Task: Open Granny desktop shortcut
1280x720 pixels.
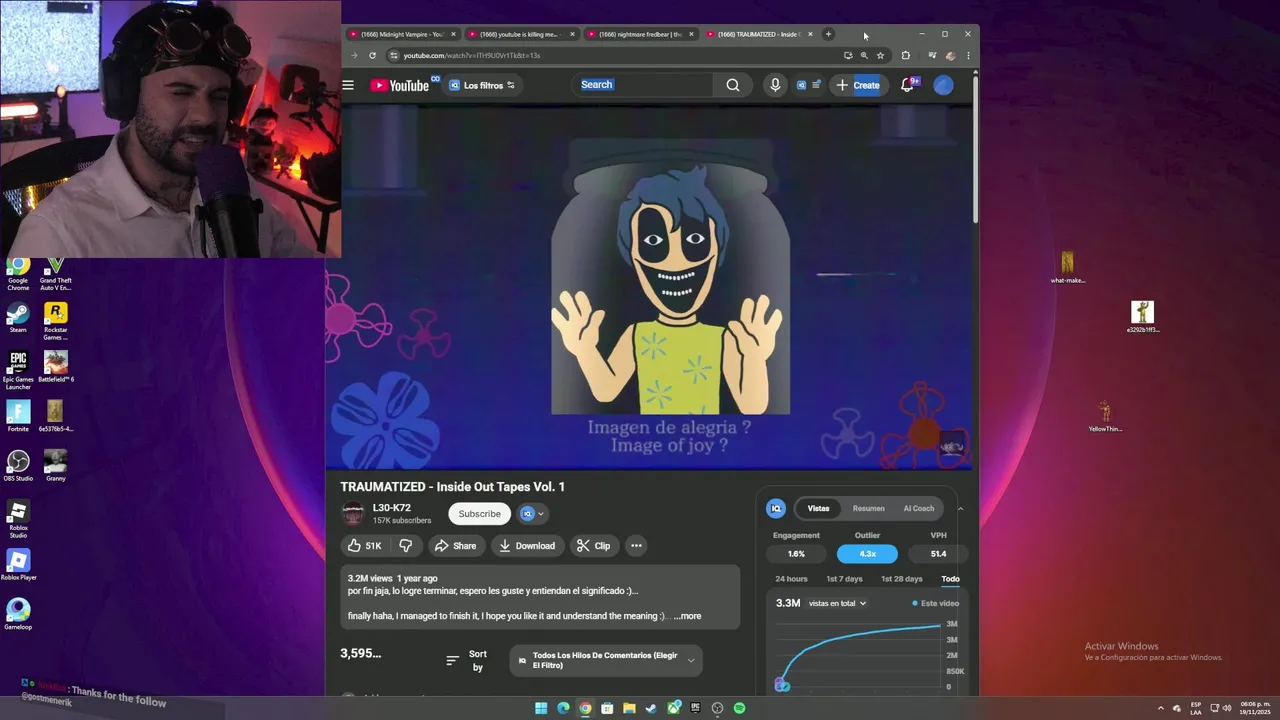Action: [56, 465]
